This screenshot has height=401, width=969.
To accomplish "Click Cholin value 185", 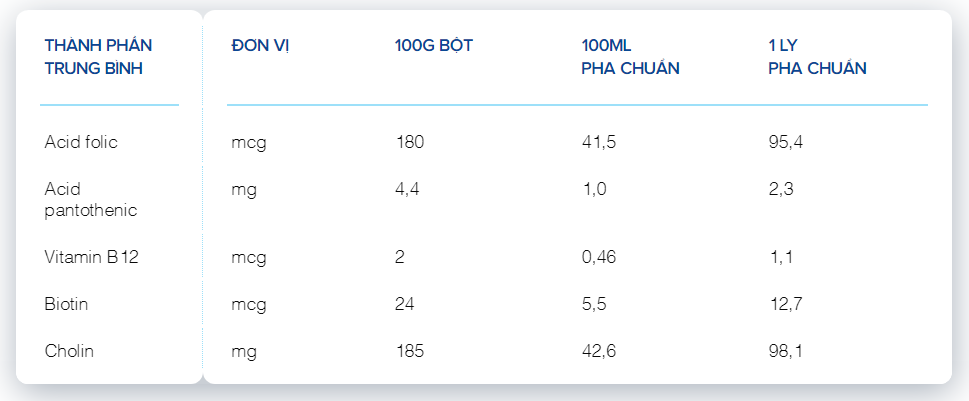I will tap(410, 351).
